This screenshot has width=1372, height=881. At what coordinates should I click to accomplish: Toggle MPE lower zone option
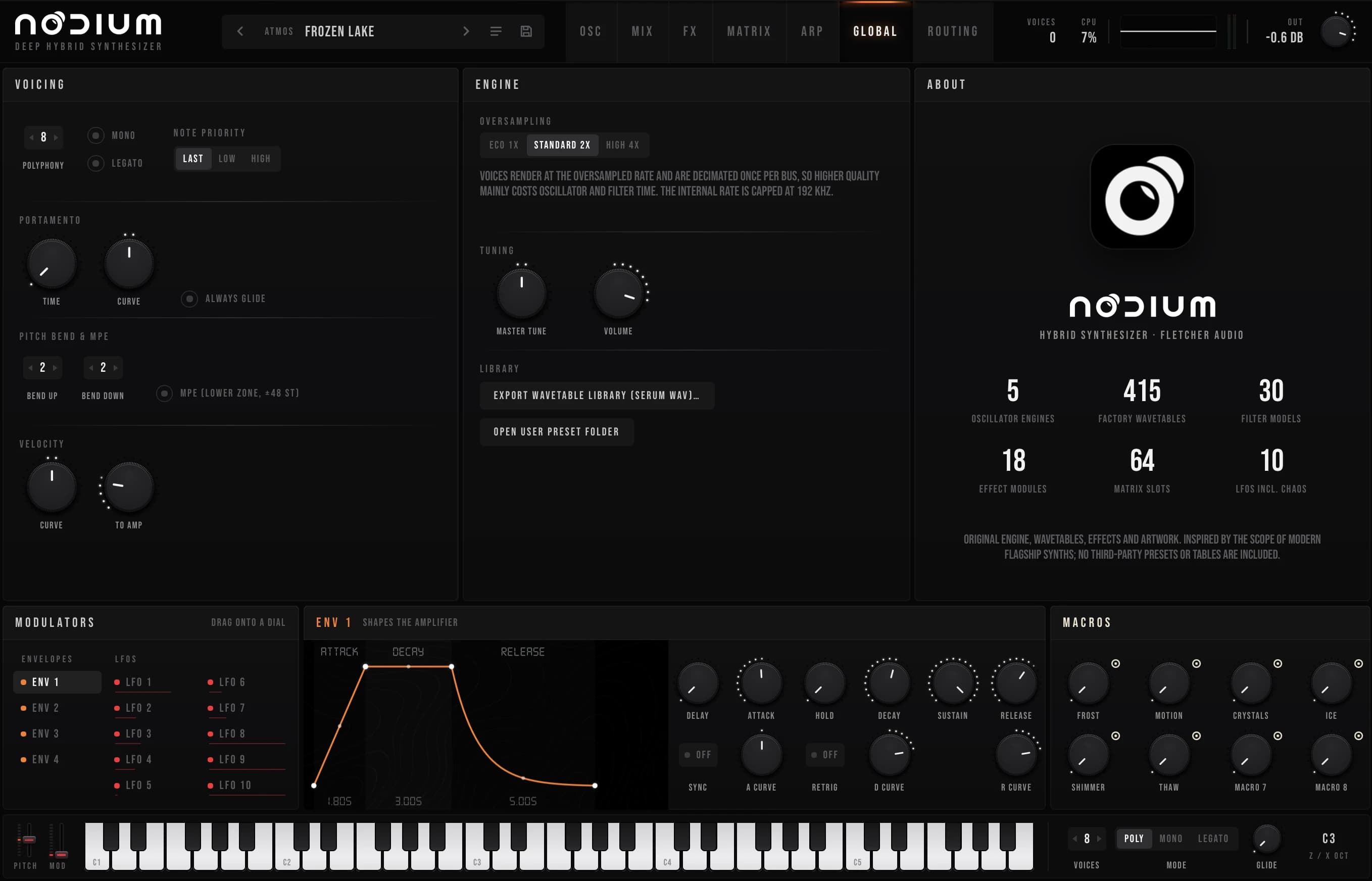[164, 394]
